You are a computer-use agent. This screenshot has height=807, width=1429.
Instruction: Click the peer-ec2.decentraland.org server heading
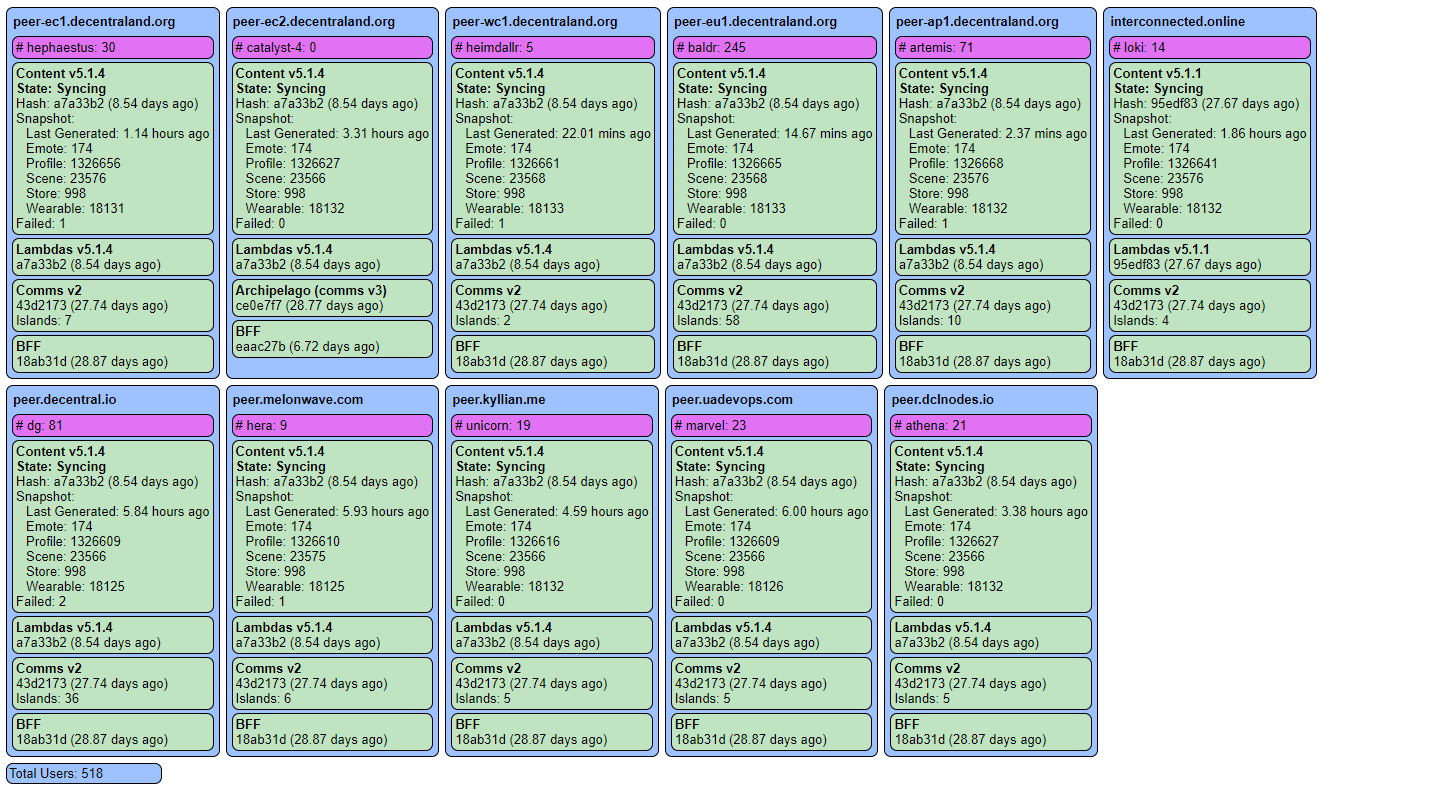(x=314, y=21)
